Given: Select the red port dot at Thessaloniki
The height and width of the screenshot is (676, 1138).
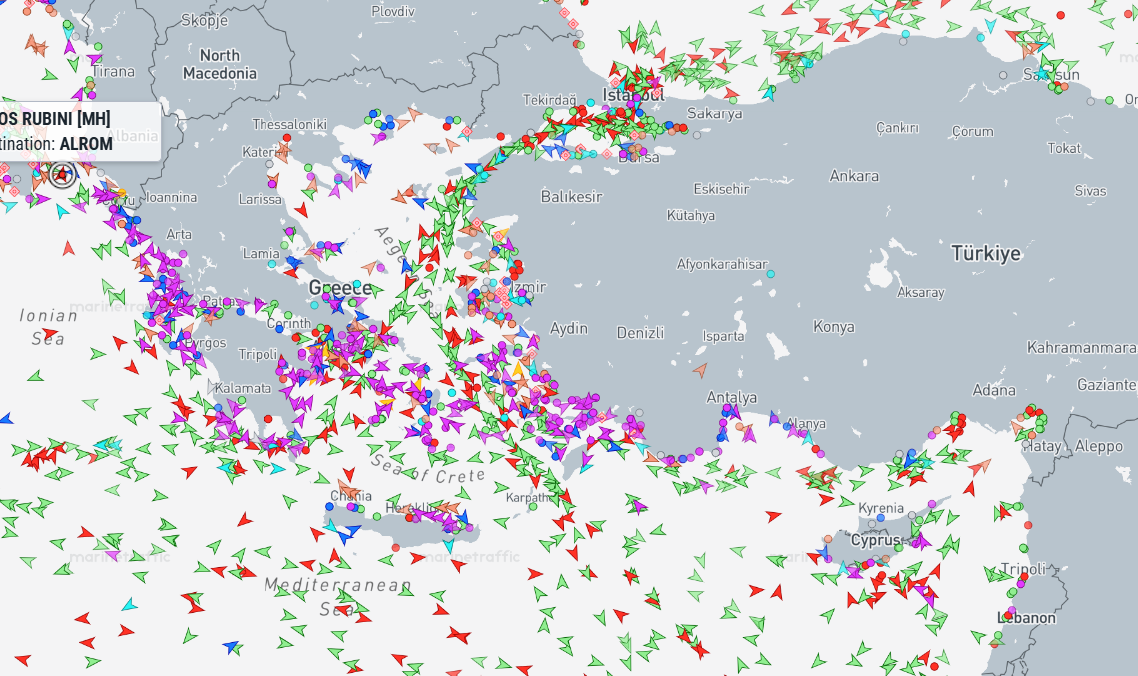Looking at the screenshot, I should coord(287,137).
